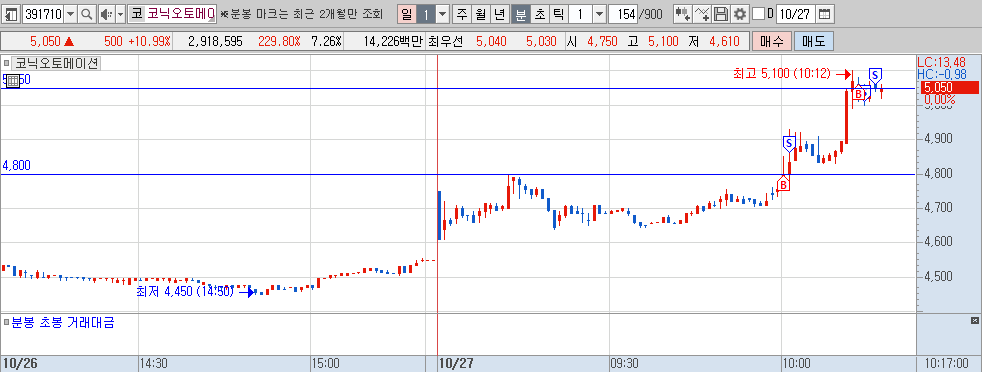Click the 154 candle count input field
This screenshot has width=982, height=372.
(624, 13)
